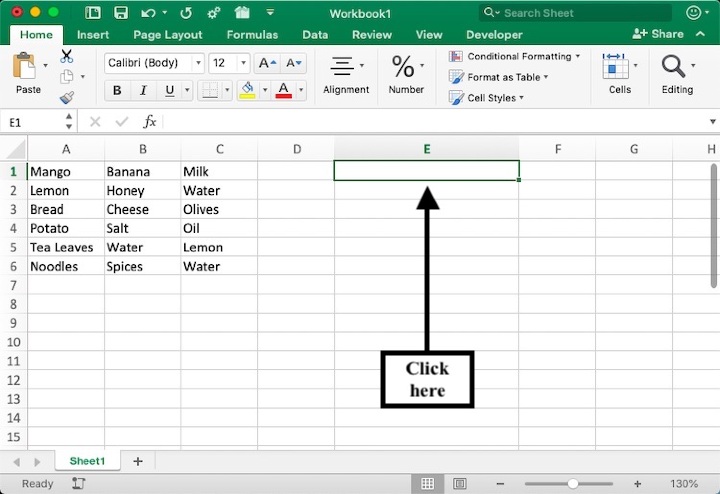720x494 pixels.
Task: Increase font size with the A up icon
Action: tap(268, 63)
